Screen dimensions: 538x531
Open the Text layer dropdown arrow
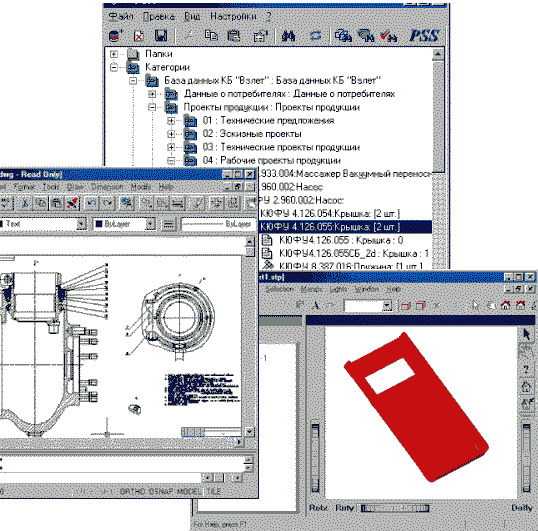point(81,224)
